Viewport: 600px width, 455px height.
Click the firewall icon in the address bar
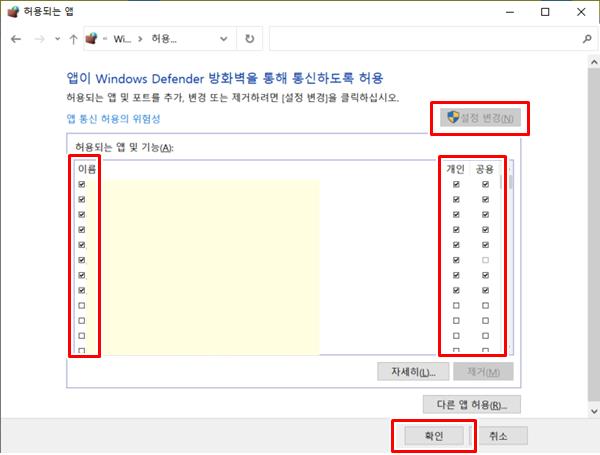(91, 38)
